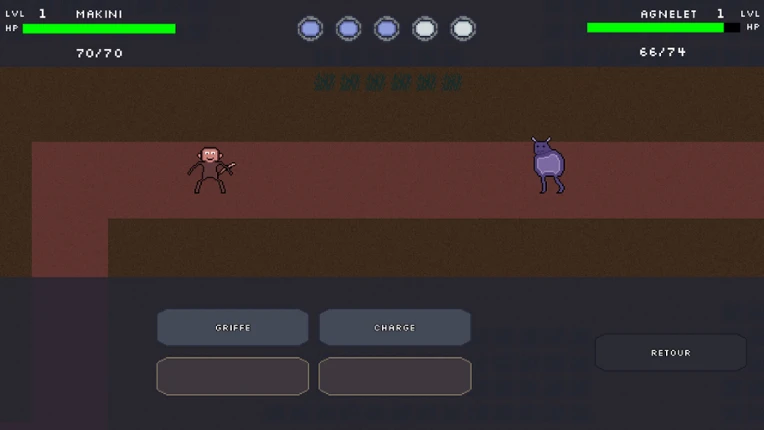Click the second blue team orb
The width and height of the screenshot is (764, 430).
[x=348, y=29]
